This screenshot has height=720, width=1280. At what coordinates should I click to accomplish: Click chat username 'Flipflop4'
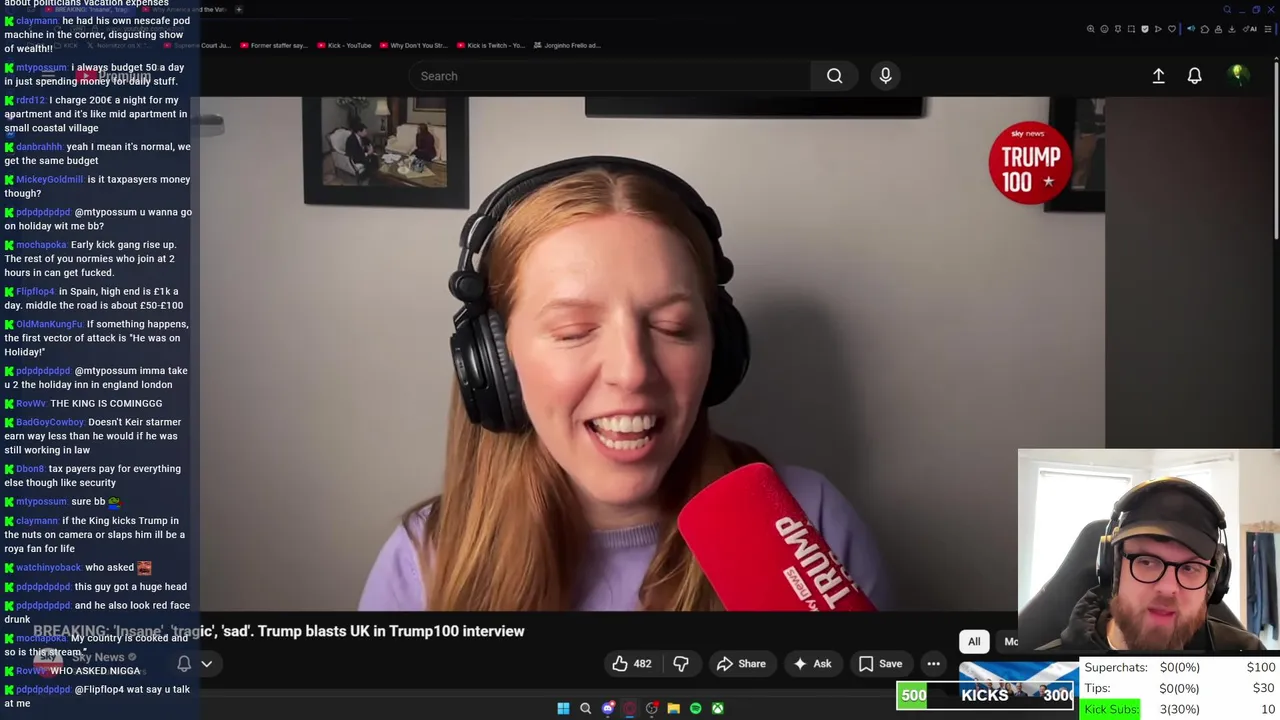[35, 292]
